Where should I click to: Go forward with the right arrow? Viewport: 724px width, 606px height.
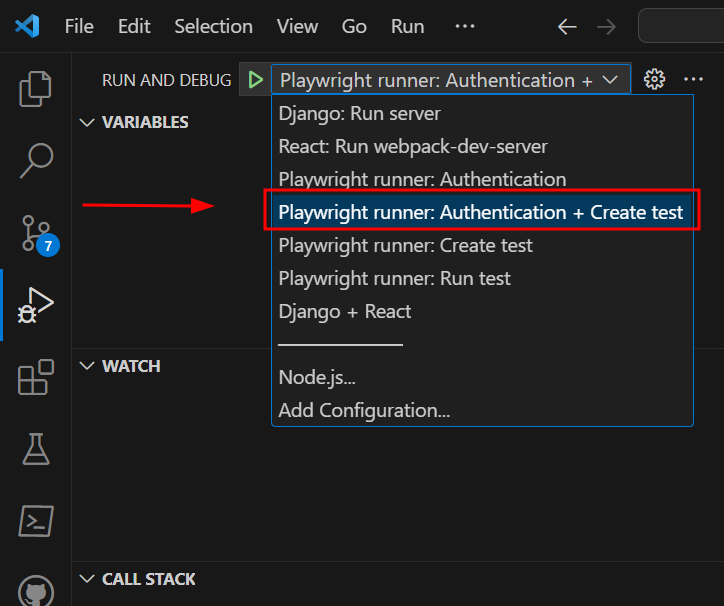click(x=606, y=27)
